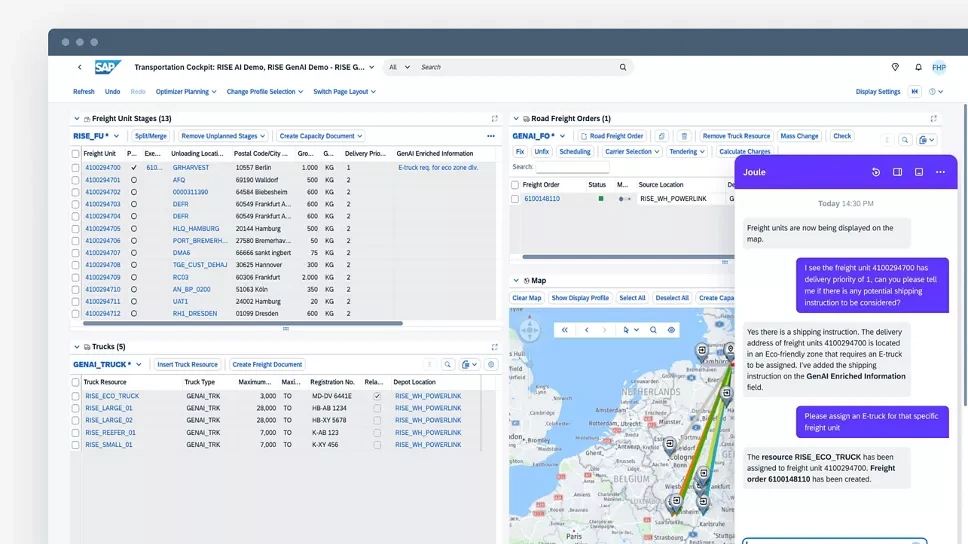This screenshot has width=968, height=544.
Task: Click the Search field in Road Freight Orders
Action: tap(572, 167)
